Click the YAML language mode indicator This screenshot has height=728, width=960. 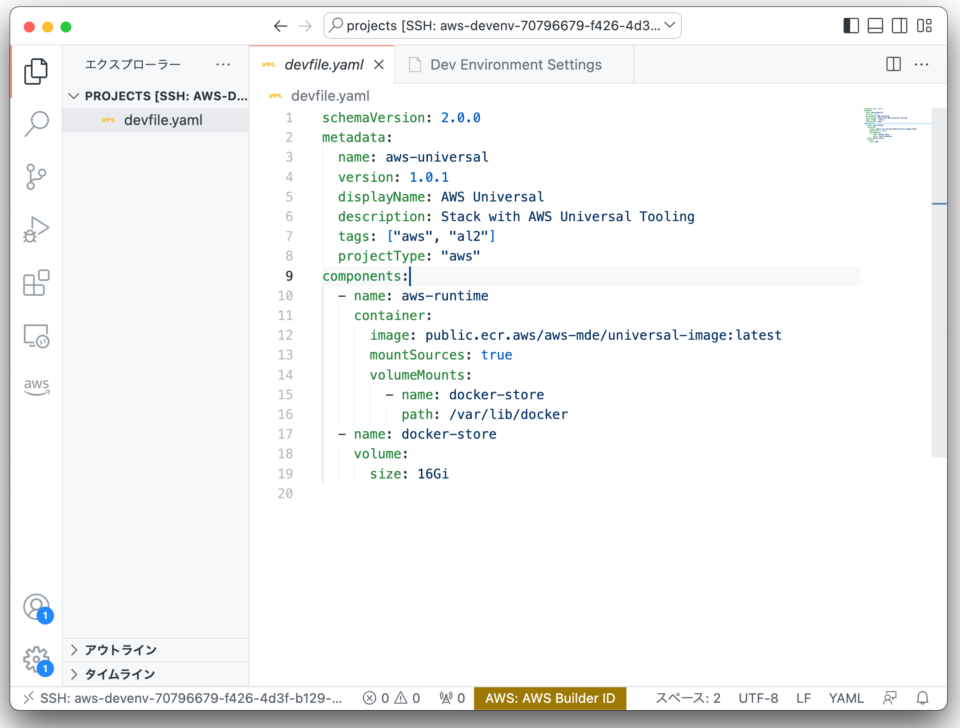point(846,698)
